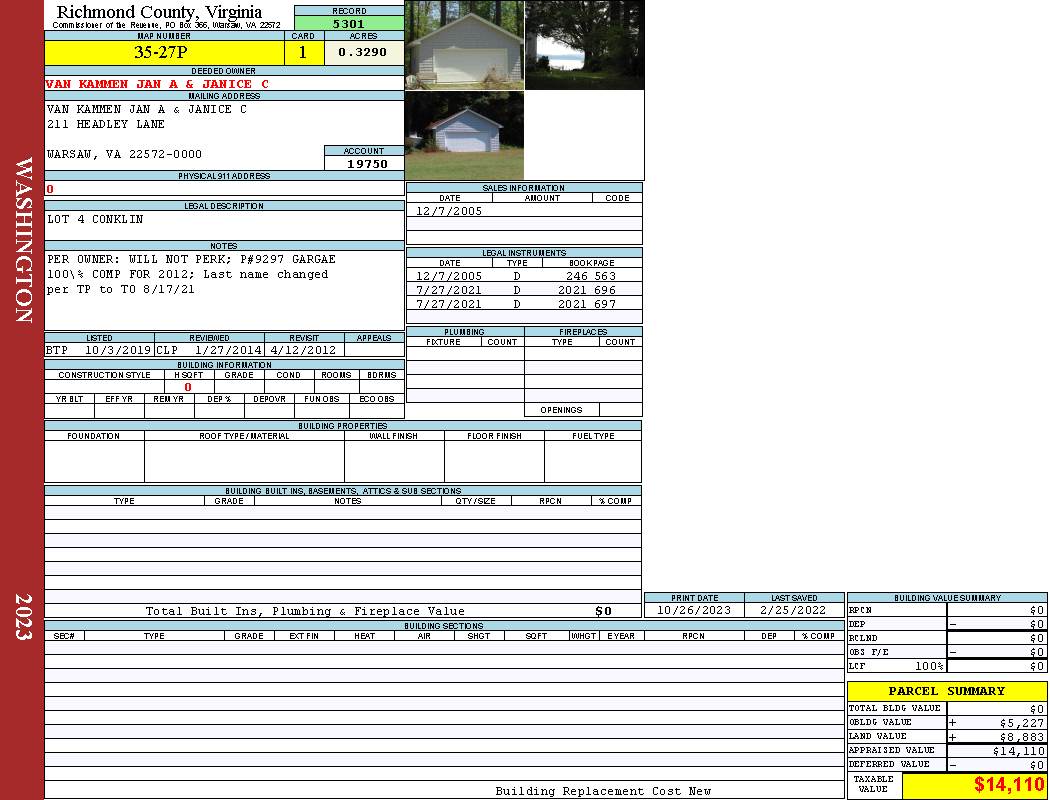Click the WASHINGTON label on the red sidebar
1050x800 pixels.
click(23, 239)
